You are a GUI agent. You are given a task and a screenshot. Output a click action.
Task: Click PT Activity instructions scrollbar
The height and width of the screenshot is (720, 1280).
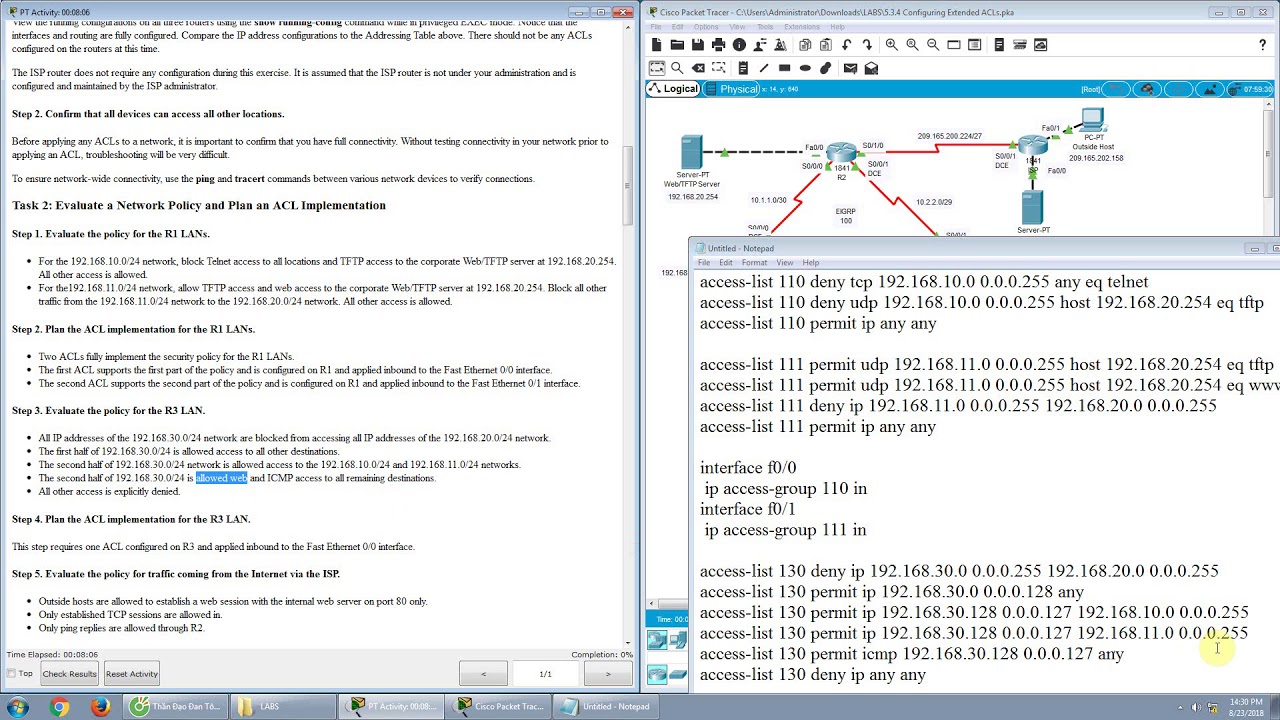(x=628, y=185)
